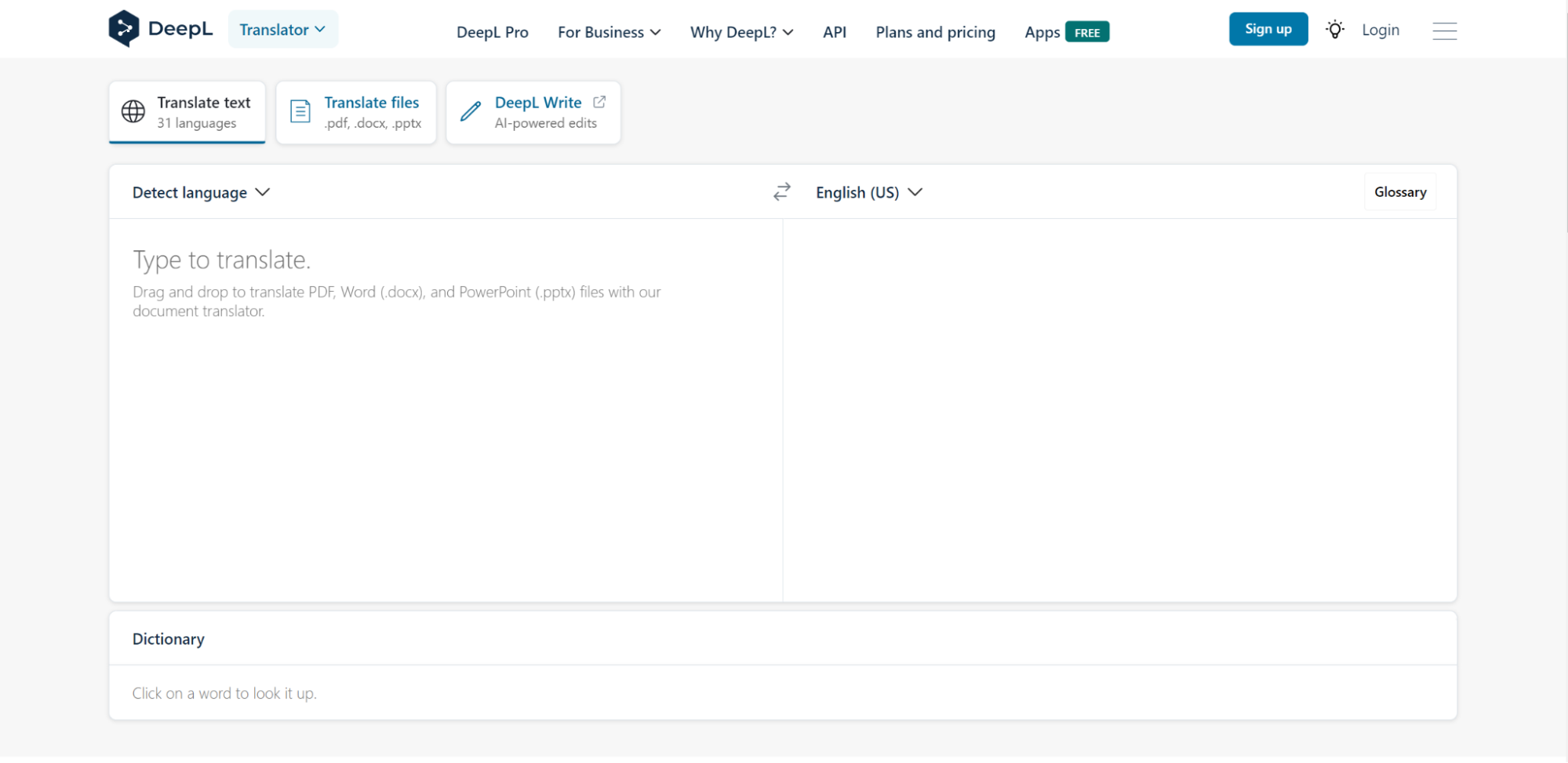Click the Login link
The width and height of the screenshot is (1568, 763).
(1380, 30)
